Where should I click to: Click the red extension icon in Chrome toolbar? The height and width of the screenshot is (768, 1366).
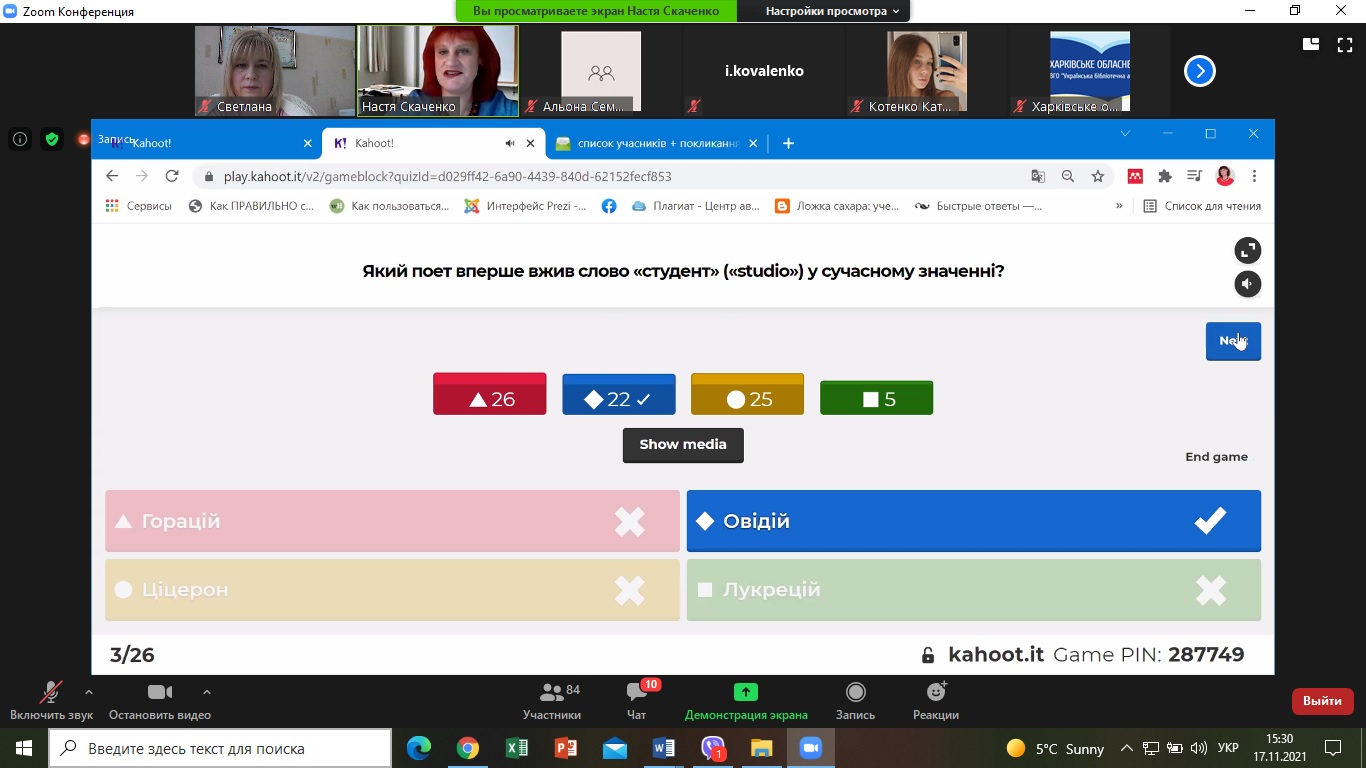pyautogui.click(x=1135, y=176)
